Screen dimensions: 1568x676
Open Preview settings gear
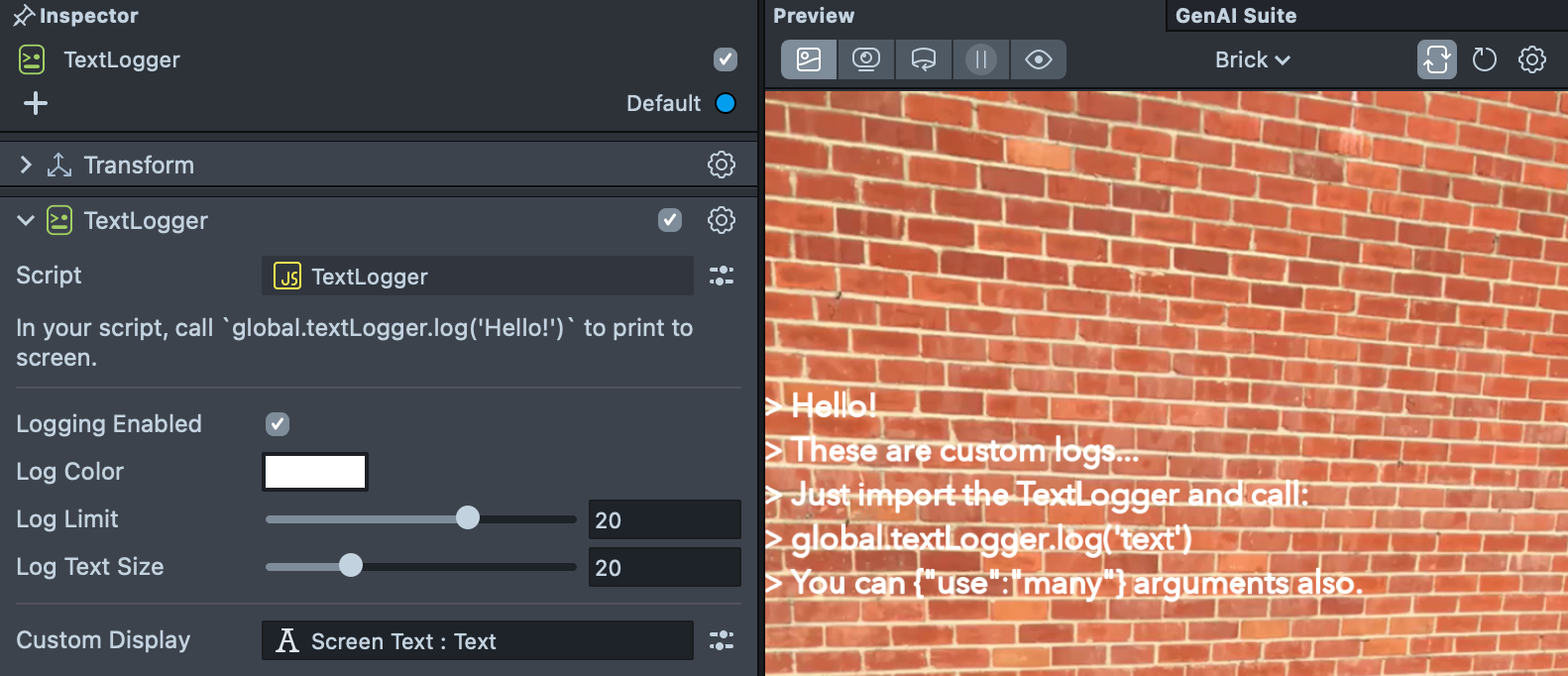point(1532,59)
